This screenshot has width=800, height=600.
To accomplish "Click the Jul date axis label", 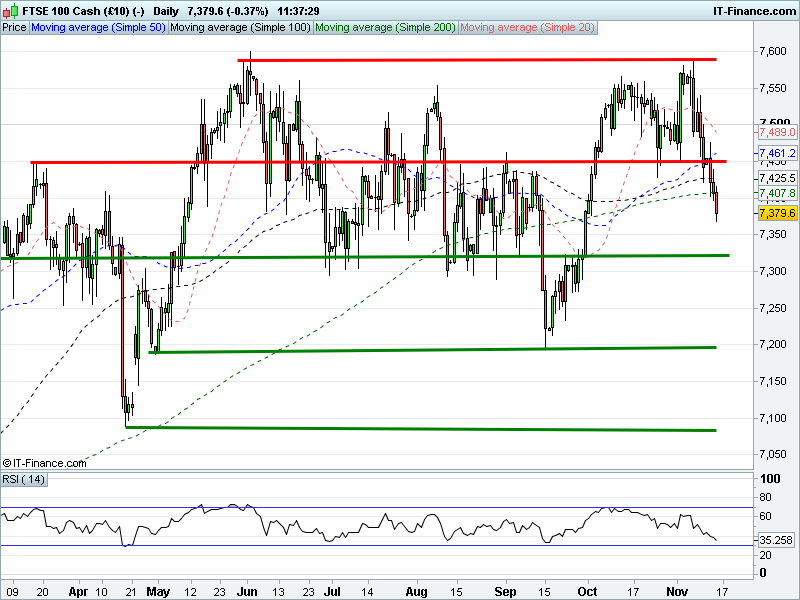I will pos(332,592).
